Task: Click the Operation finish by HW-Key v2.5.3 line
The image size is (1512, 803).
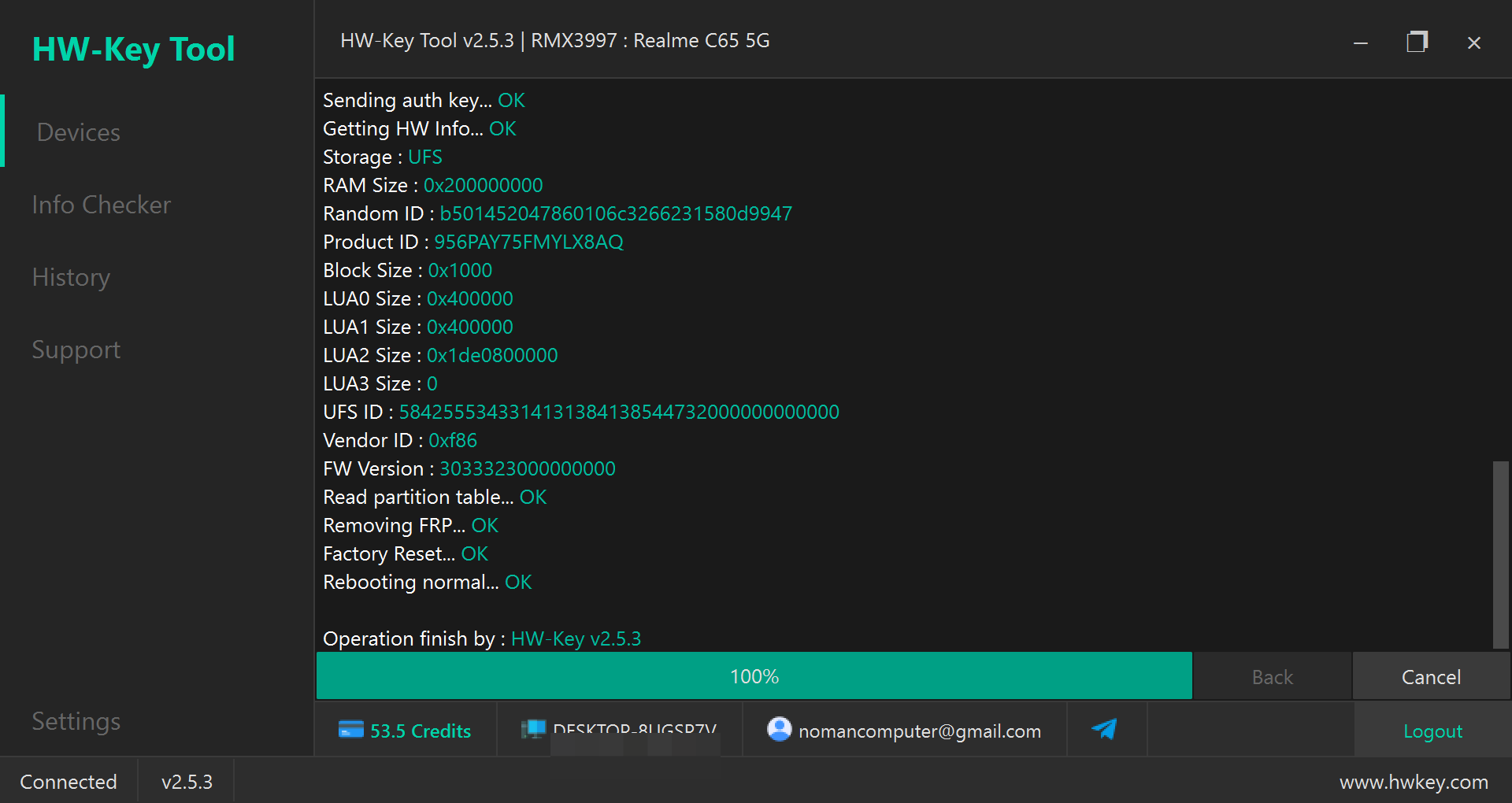Action: [x=482, y=638]
